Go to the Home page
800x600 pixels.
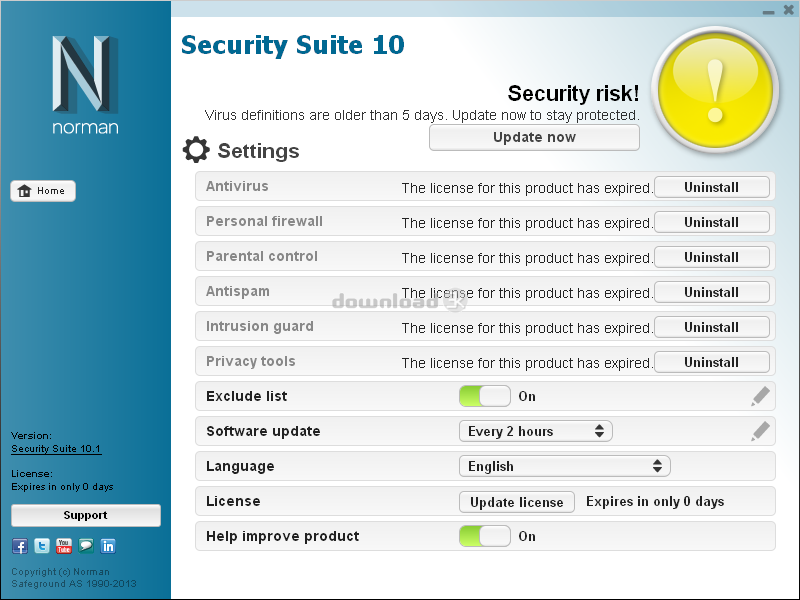[43, 191]
